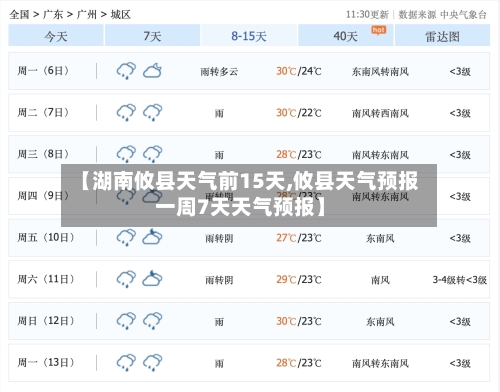Image resolution: width=500 pixels, height=392 pixels.
Task: Select the 周二（7日）date label
Action: point(43,112)
